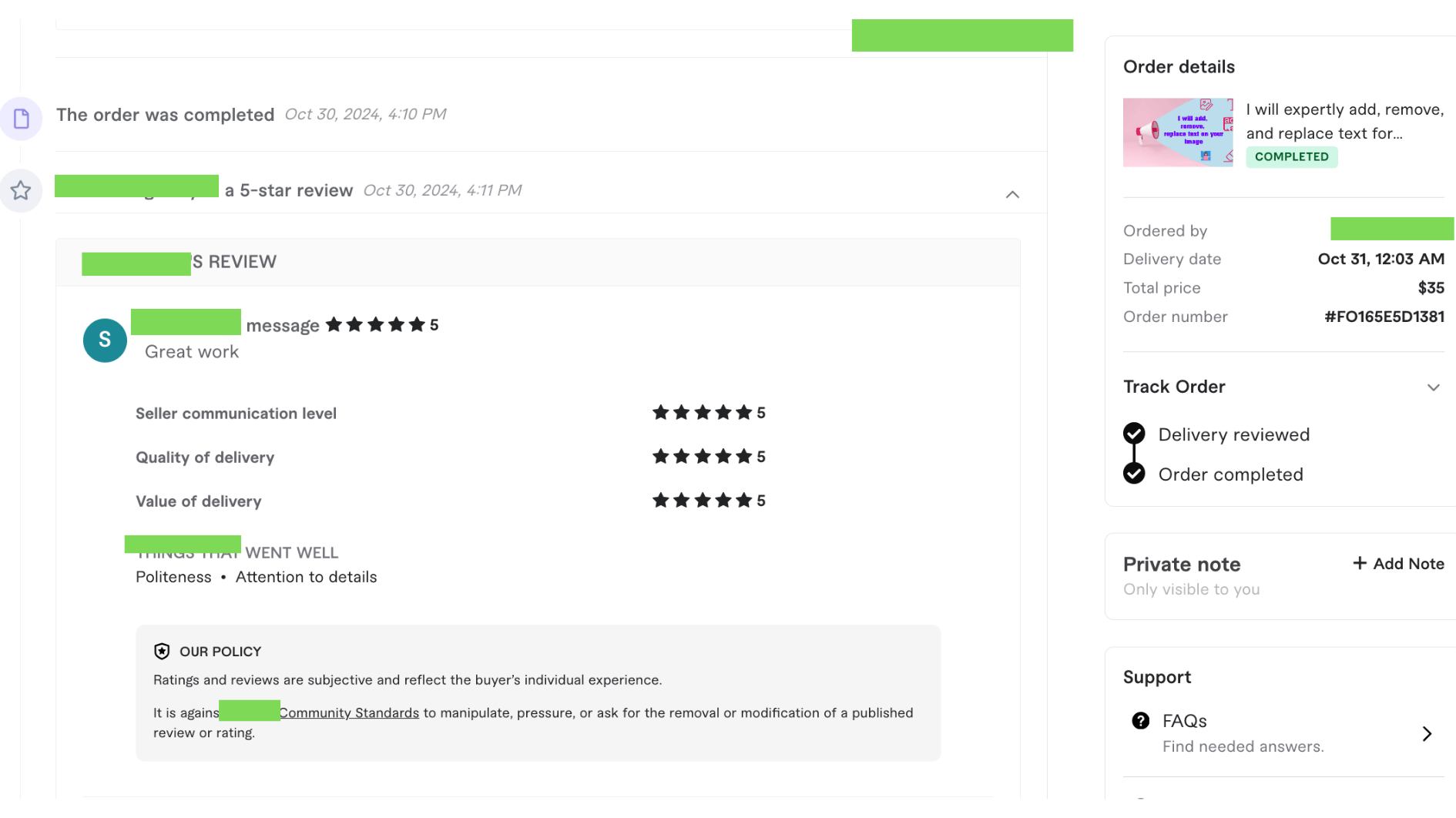Open the gig thumbnail image

pyautogui.click(x=1177, y=132)
